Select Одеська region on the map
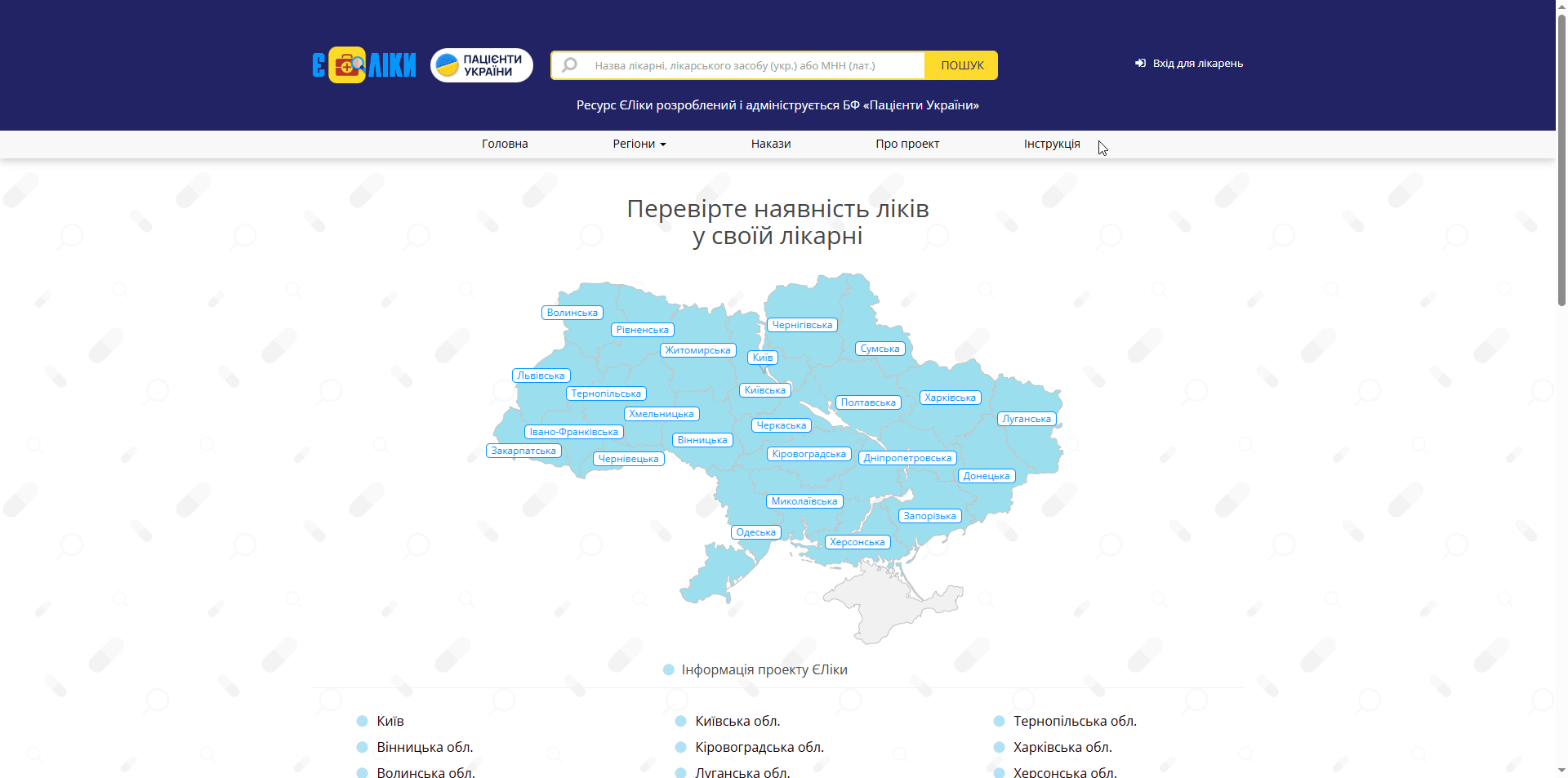This screenshot has height=778, width=1568. coord(755,532)
